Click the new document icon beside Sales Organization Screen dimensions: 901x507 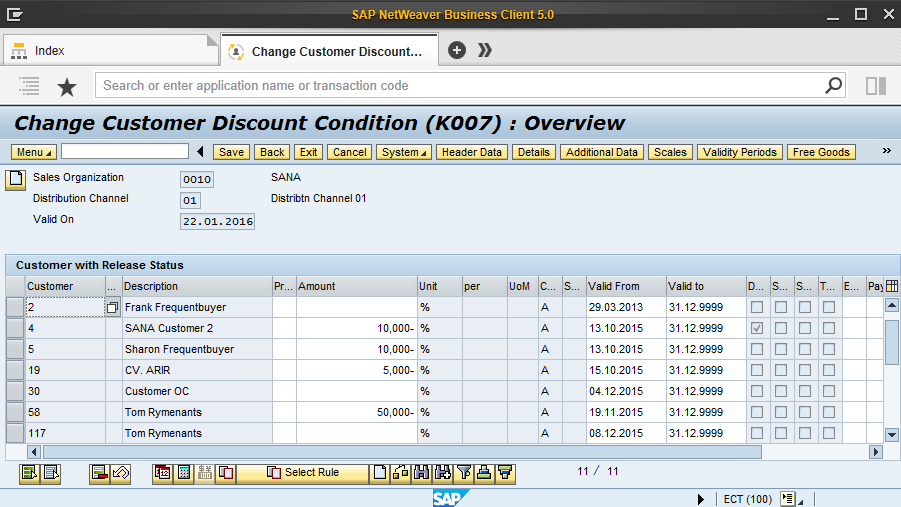tap(16, 179)
